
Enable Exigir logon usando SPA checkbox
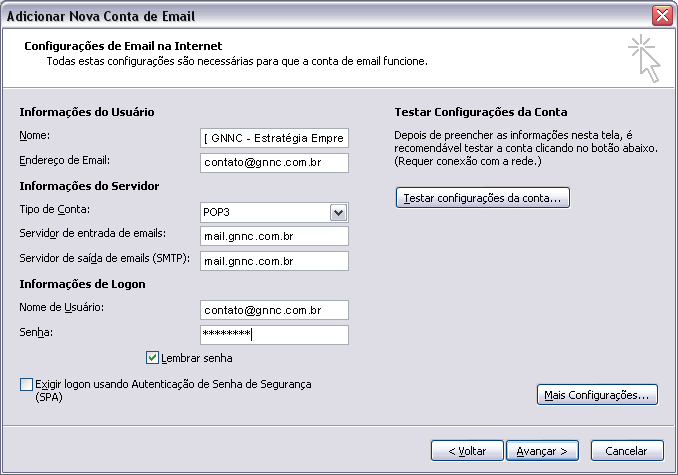click(x=26, y=384)
